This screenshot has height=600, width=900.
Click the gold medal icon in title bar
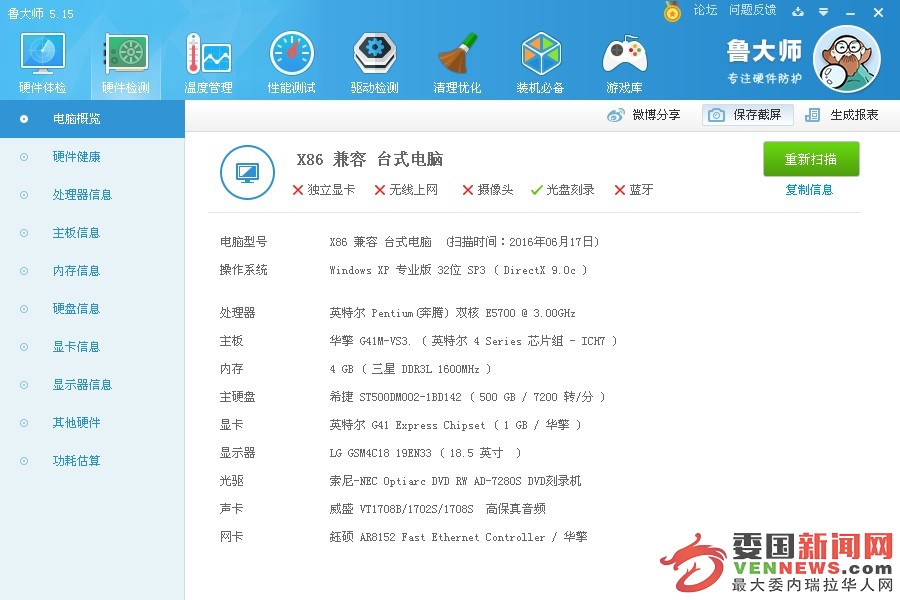coord(672,11)
